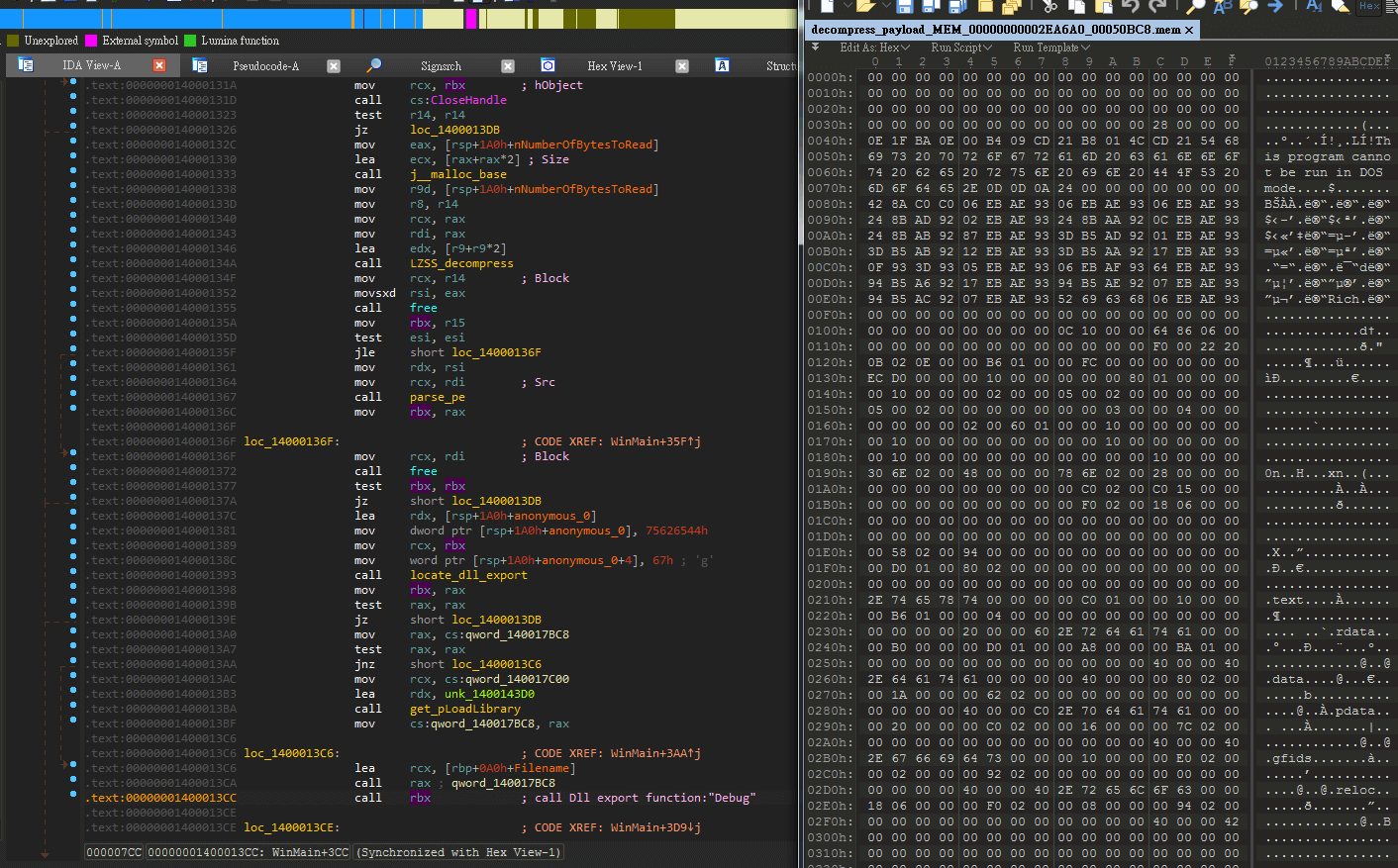This screenshot has width=1398, height=868.
Task: Click 'Synchronized with Hex View-1' status text
Action: pos(459,852)
